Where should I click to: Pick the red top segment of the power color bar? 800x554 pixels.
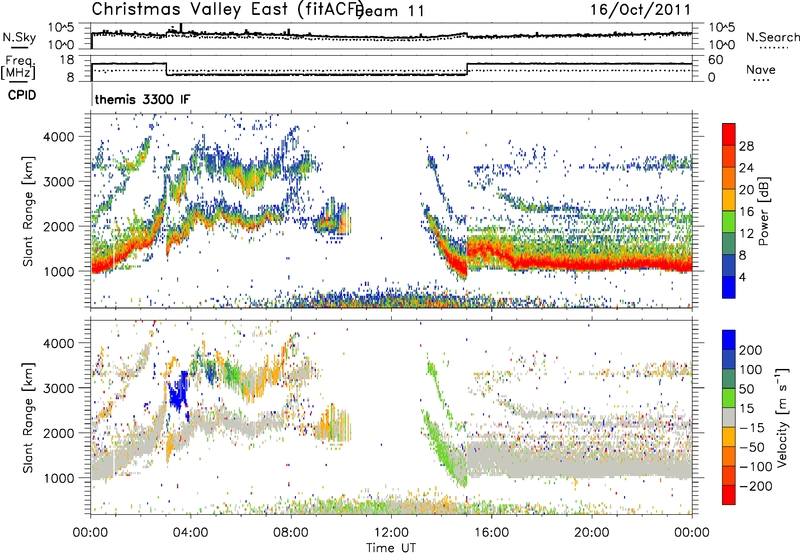(x=729, y=134)
